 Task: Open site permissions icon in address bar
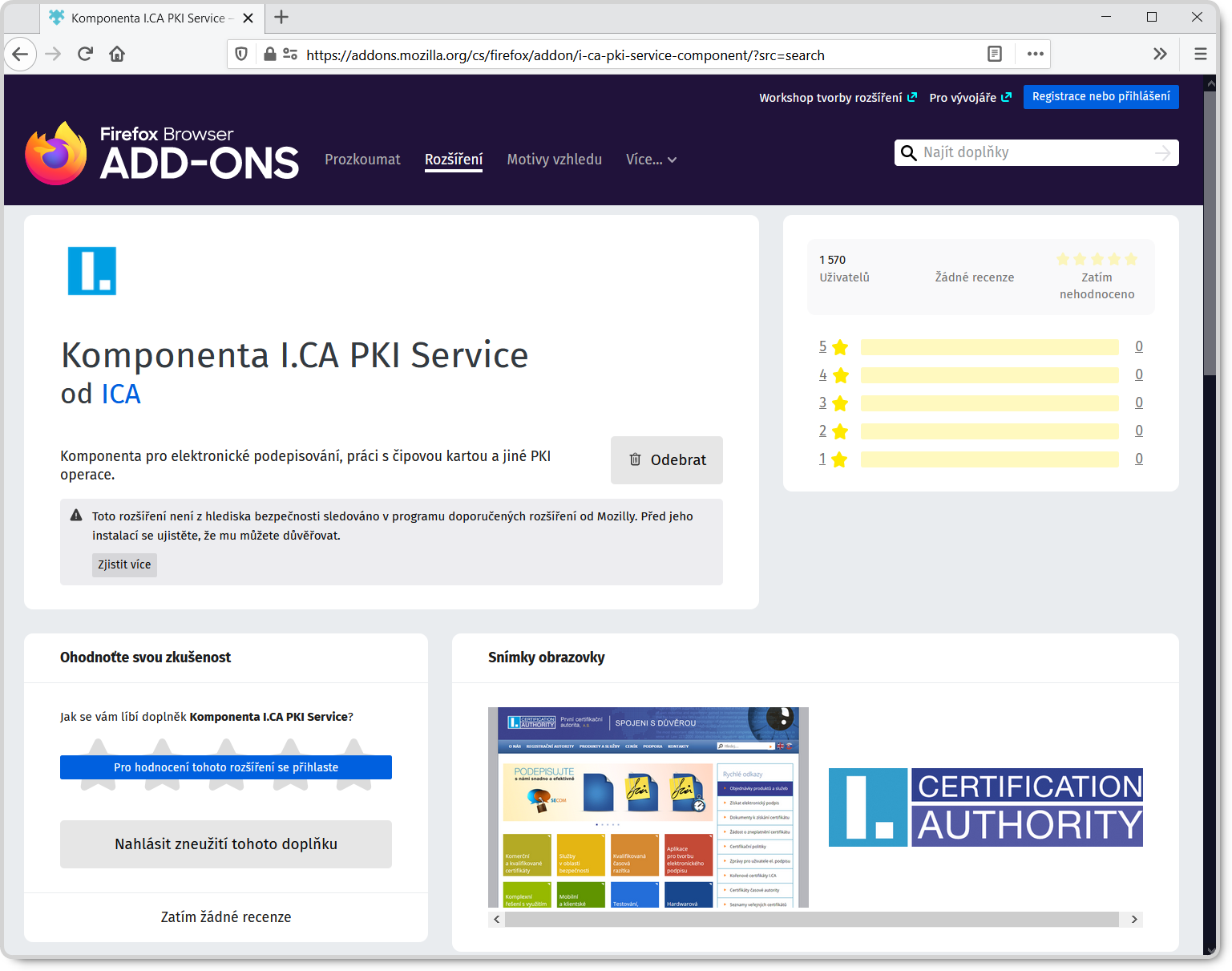pyautogui.click(x=290, y=55)
